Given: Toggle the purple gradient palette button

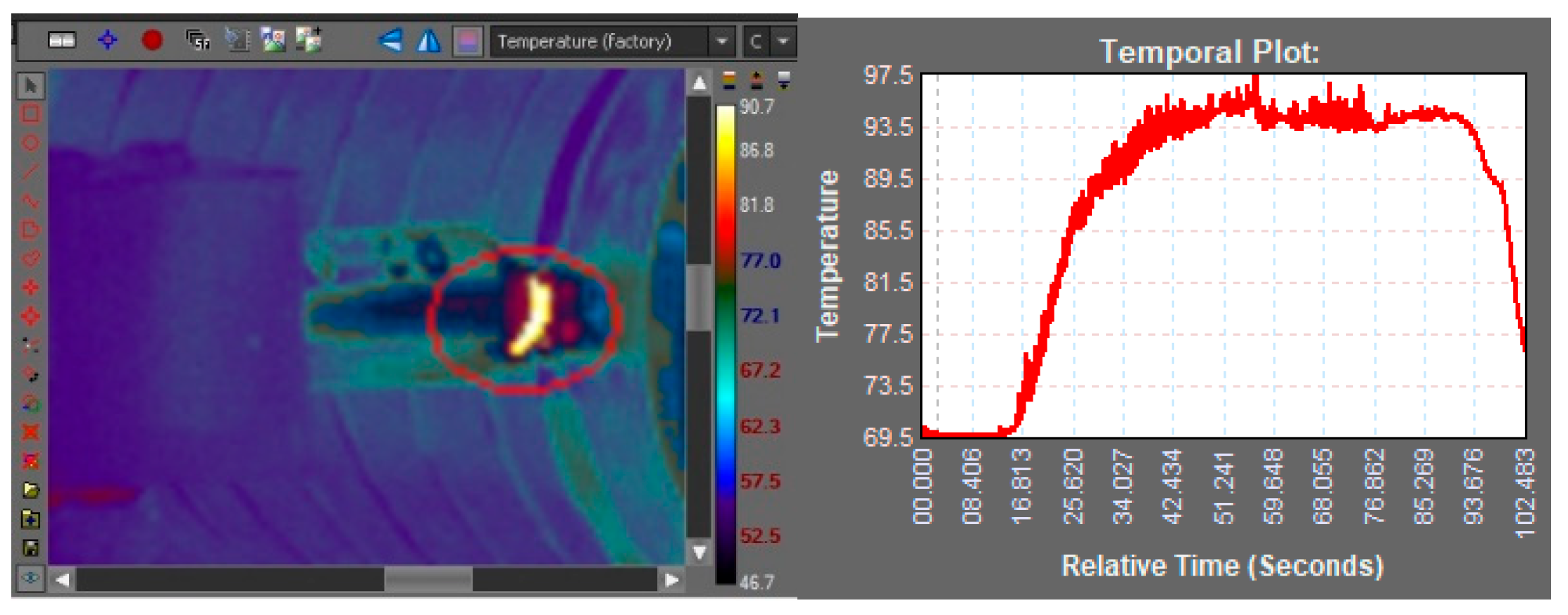Looking at the screenshot, I should (x=467, y=41).
